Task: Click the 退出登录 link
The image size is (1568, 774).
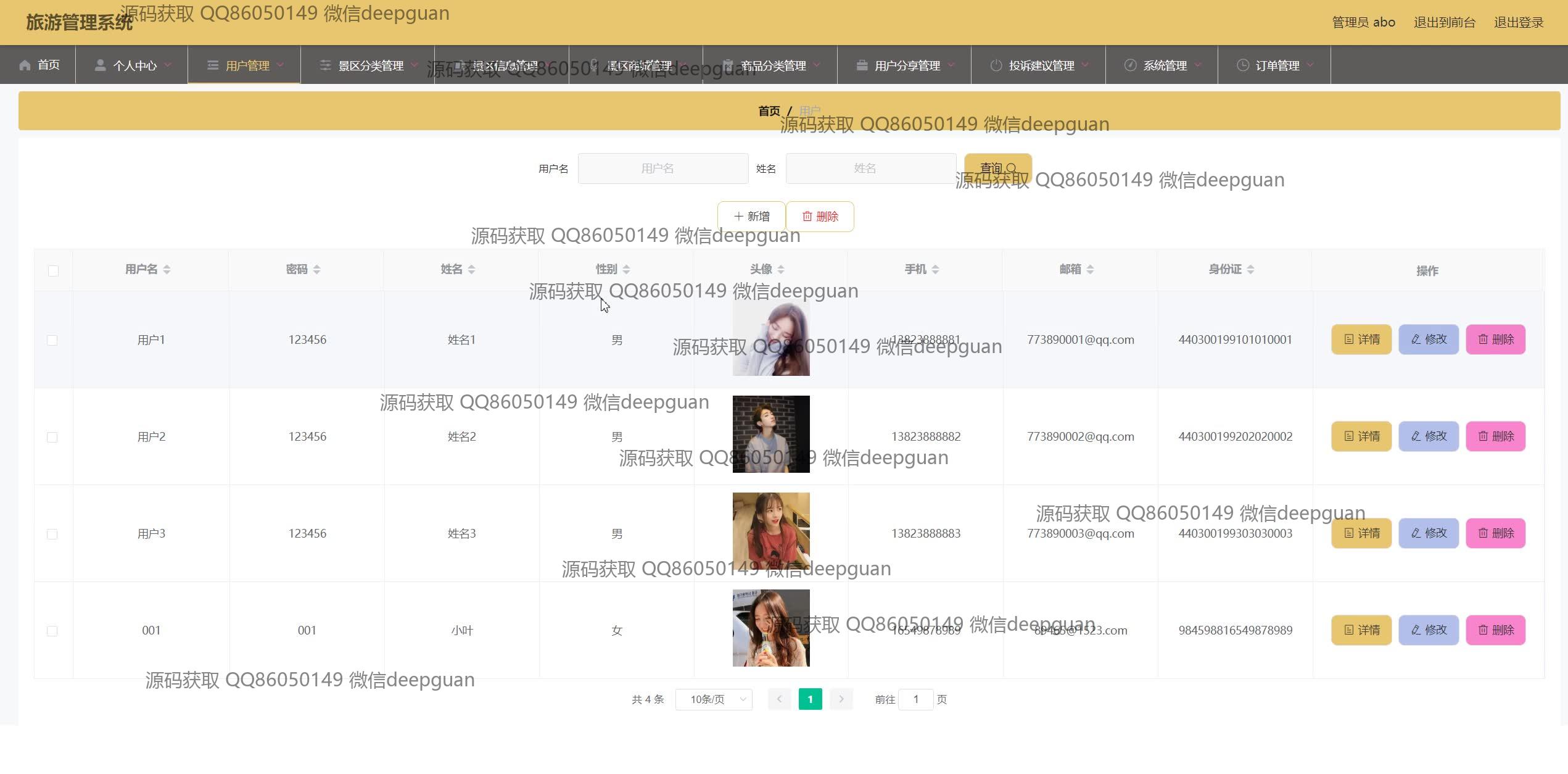Action: [x=1518, y=23]
